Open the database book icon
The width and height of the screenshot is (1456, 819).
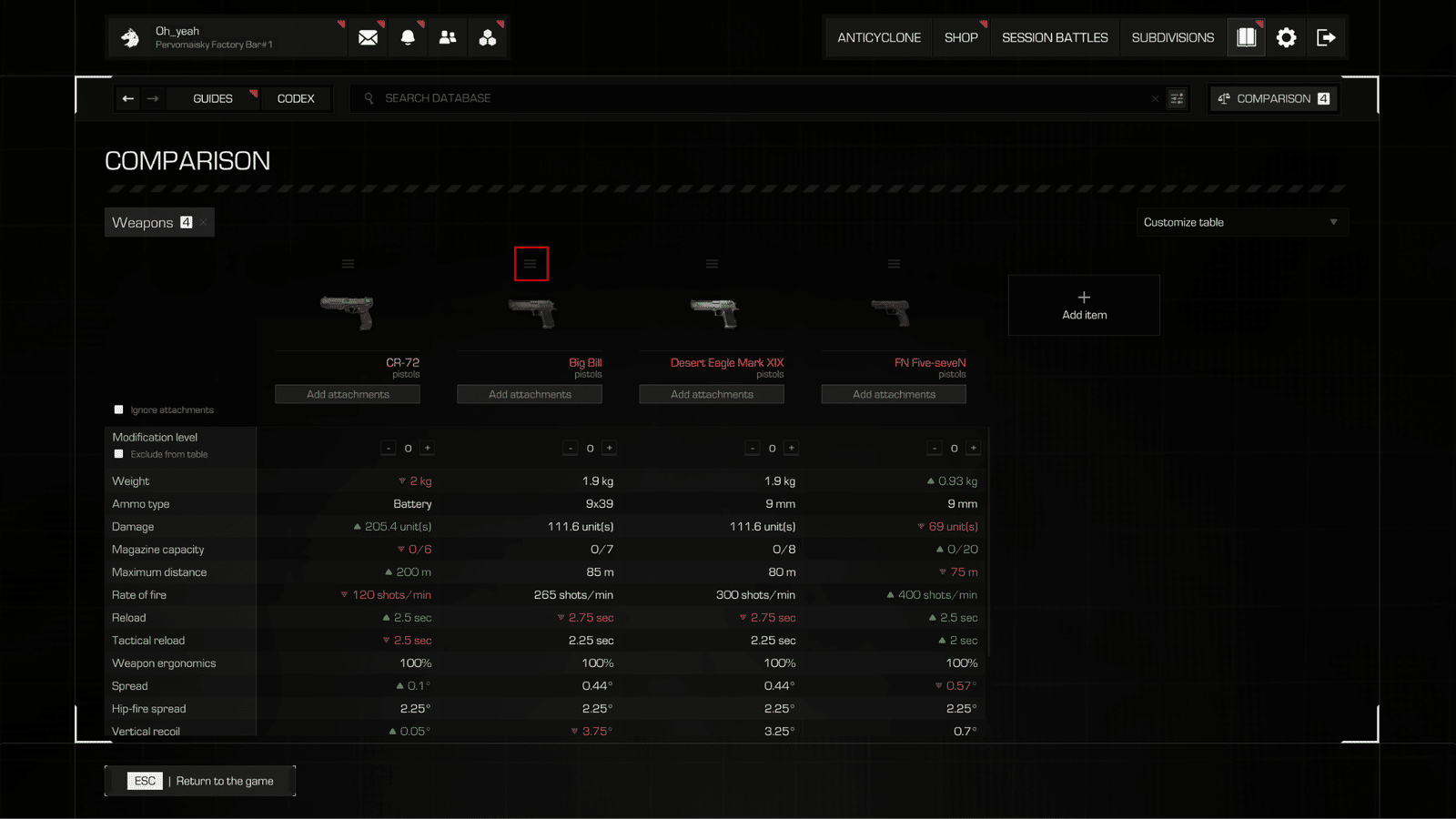[x=1246, y=37]
